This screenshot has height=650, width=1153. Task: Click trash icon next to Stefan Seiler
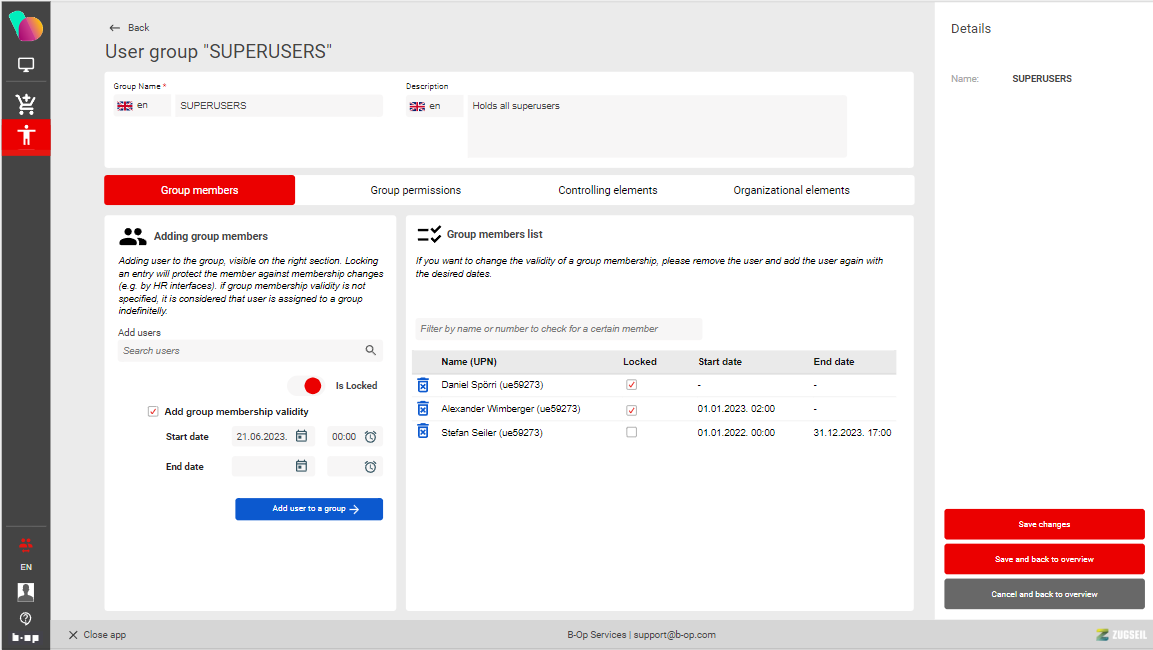tap(423, 433)
